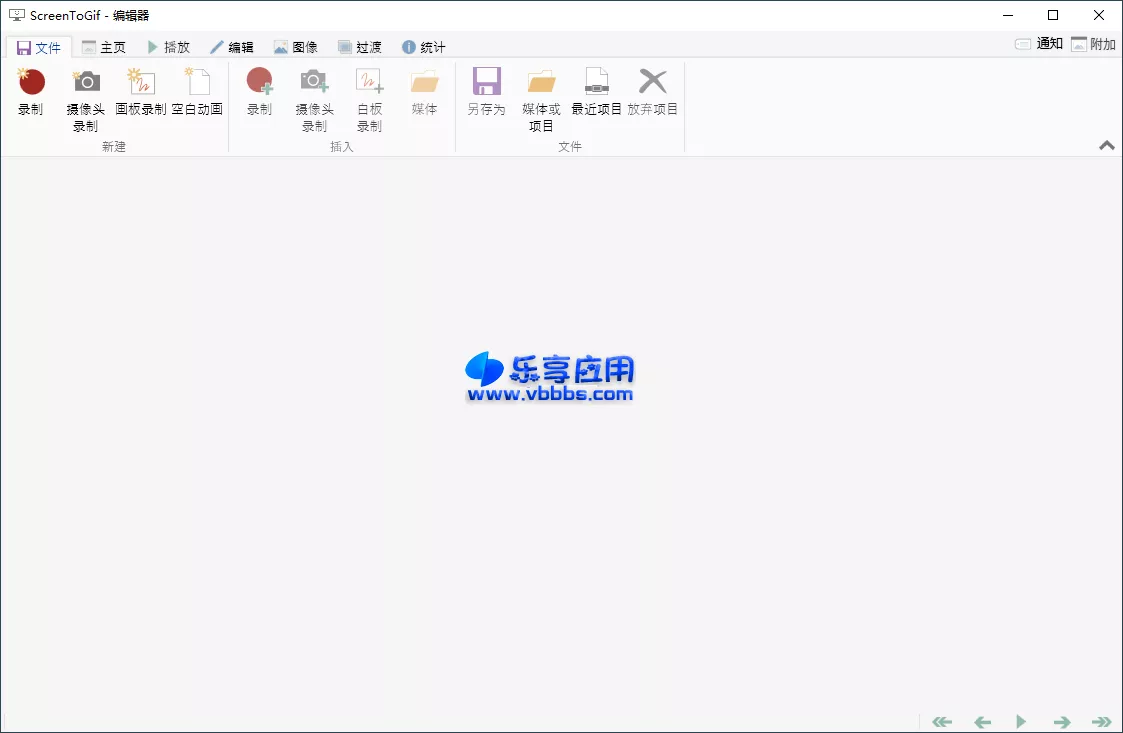Launch the board recorder (画板录制)
The image size is (1123, 733).
(x=141, y=97)
